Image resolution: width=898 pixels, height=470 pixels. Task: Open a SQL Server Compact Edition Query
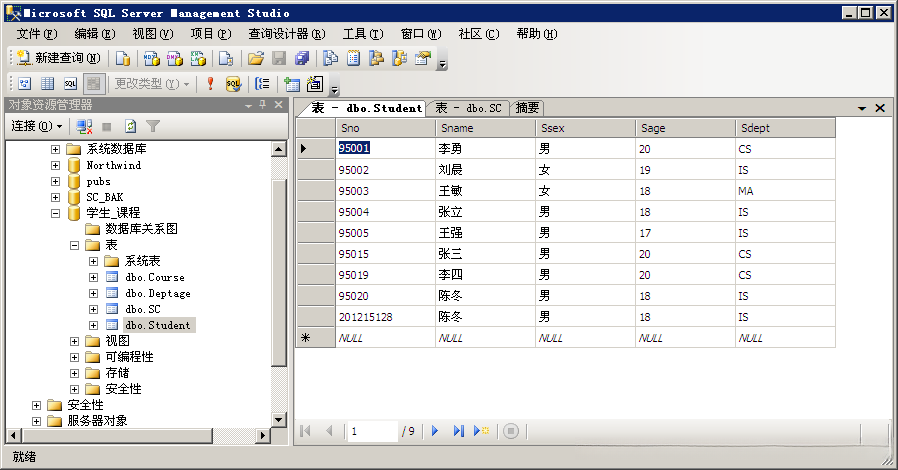click(x=226, y=58)
